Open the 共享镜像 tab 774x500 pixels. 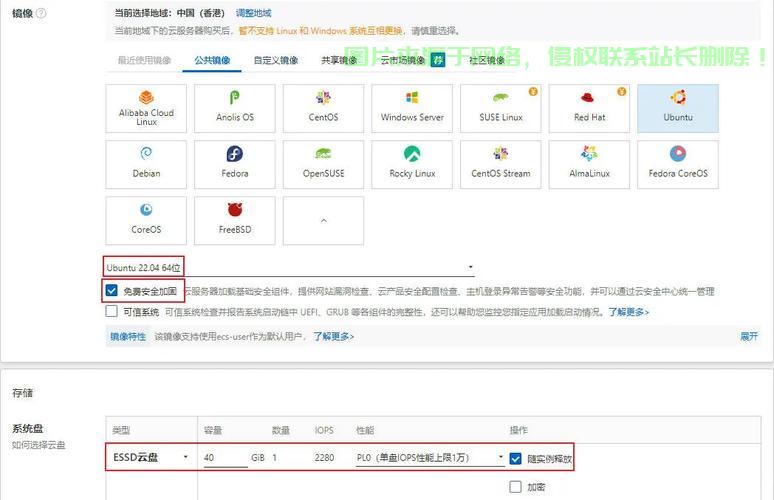[x=339, y=60]
